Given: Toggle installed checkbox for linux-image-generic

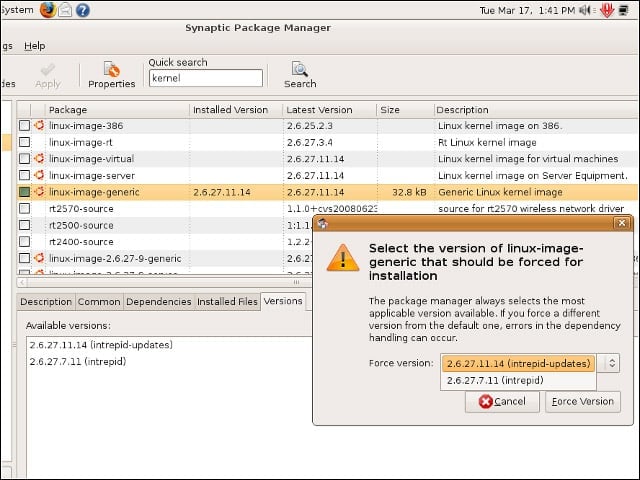Looking at the screenshot, I should point(24,191).
